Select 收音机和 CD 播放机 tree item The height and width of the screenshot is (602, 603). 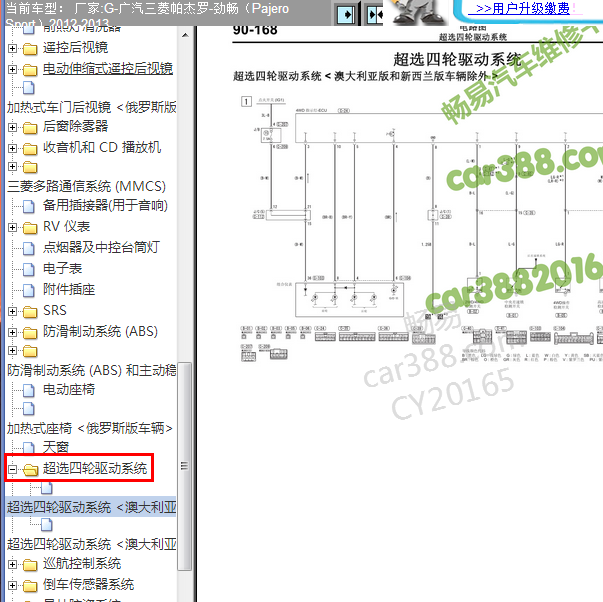pos(101,147)
